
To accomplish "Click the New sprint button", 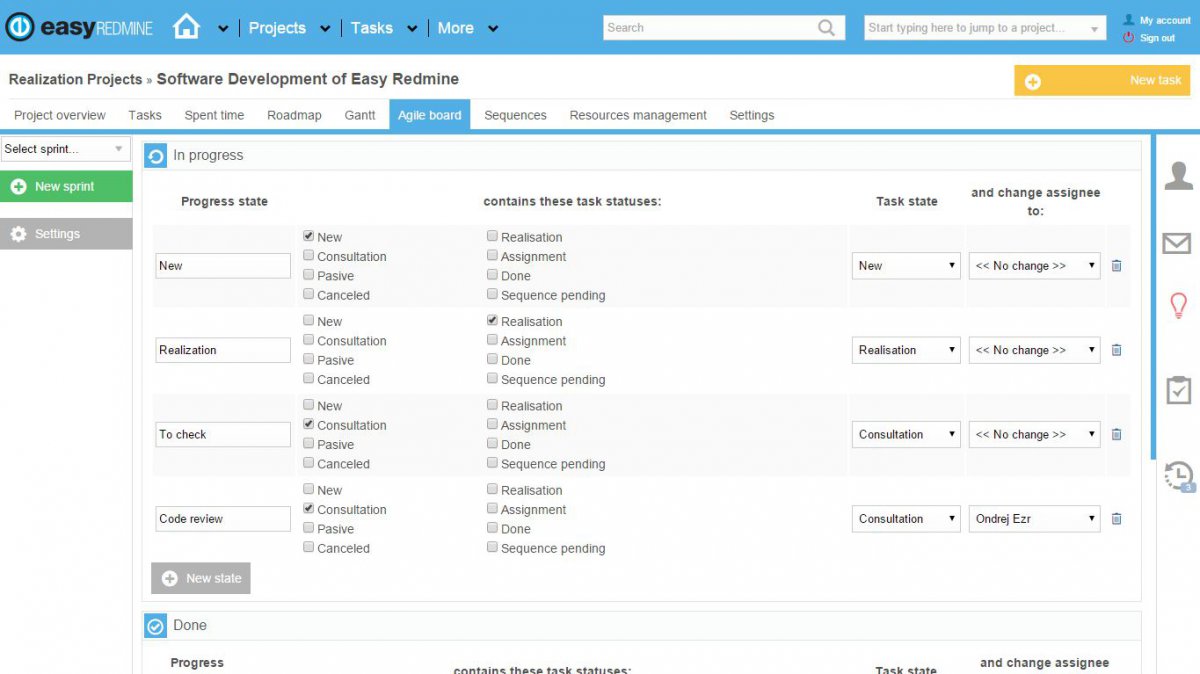I will pos(65,186).
